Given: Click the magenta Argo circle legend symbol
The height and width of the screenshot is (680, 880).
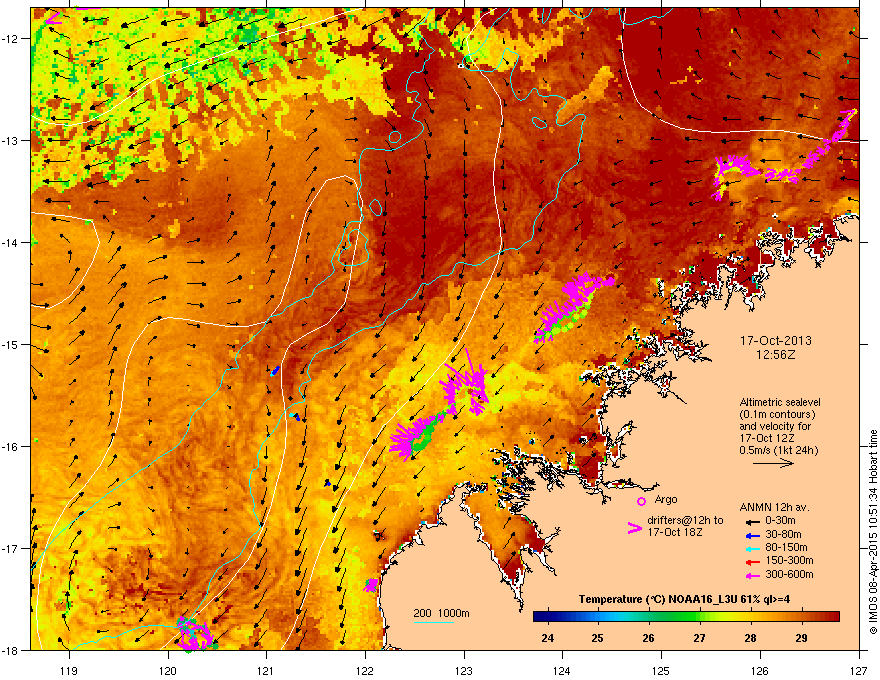Looking at the screenshot, I should [x=641, y=501].
